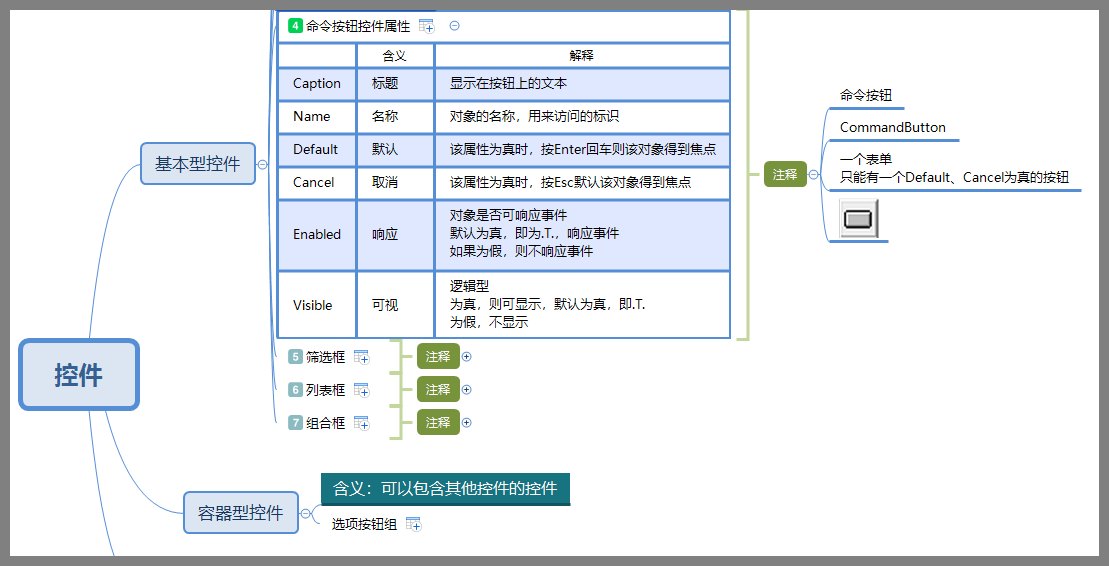Click the green number 4 priority marker
This screenshot has height=566, width=1109.
coord(296,26)
